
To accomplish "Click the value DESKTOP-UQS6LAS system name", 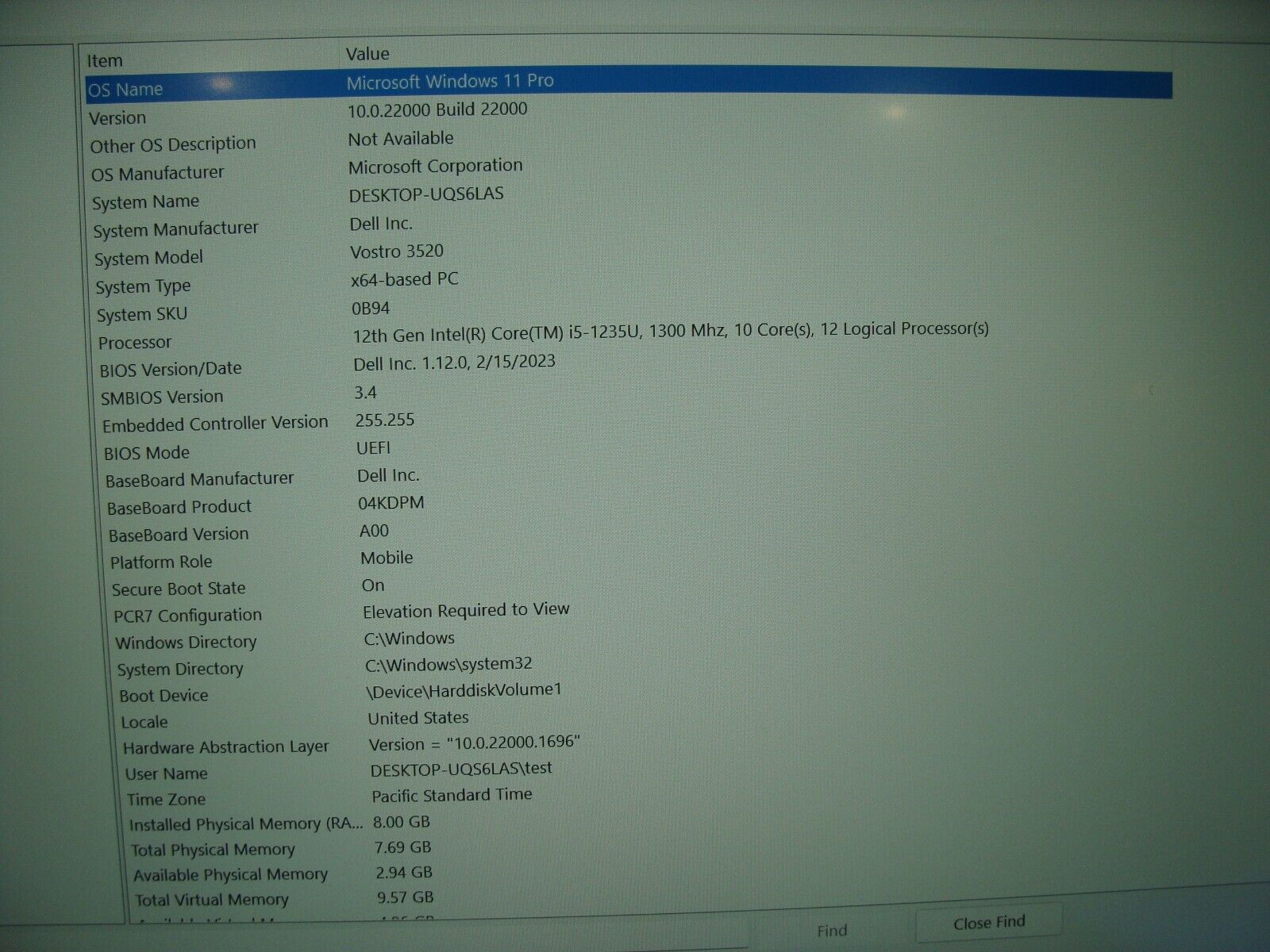I will [426, 194].
